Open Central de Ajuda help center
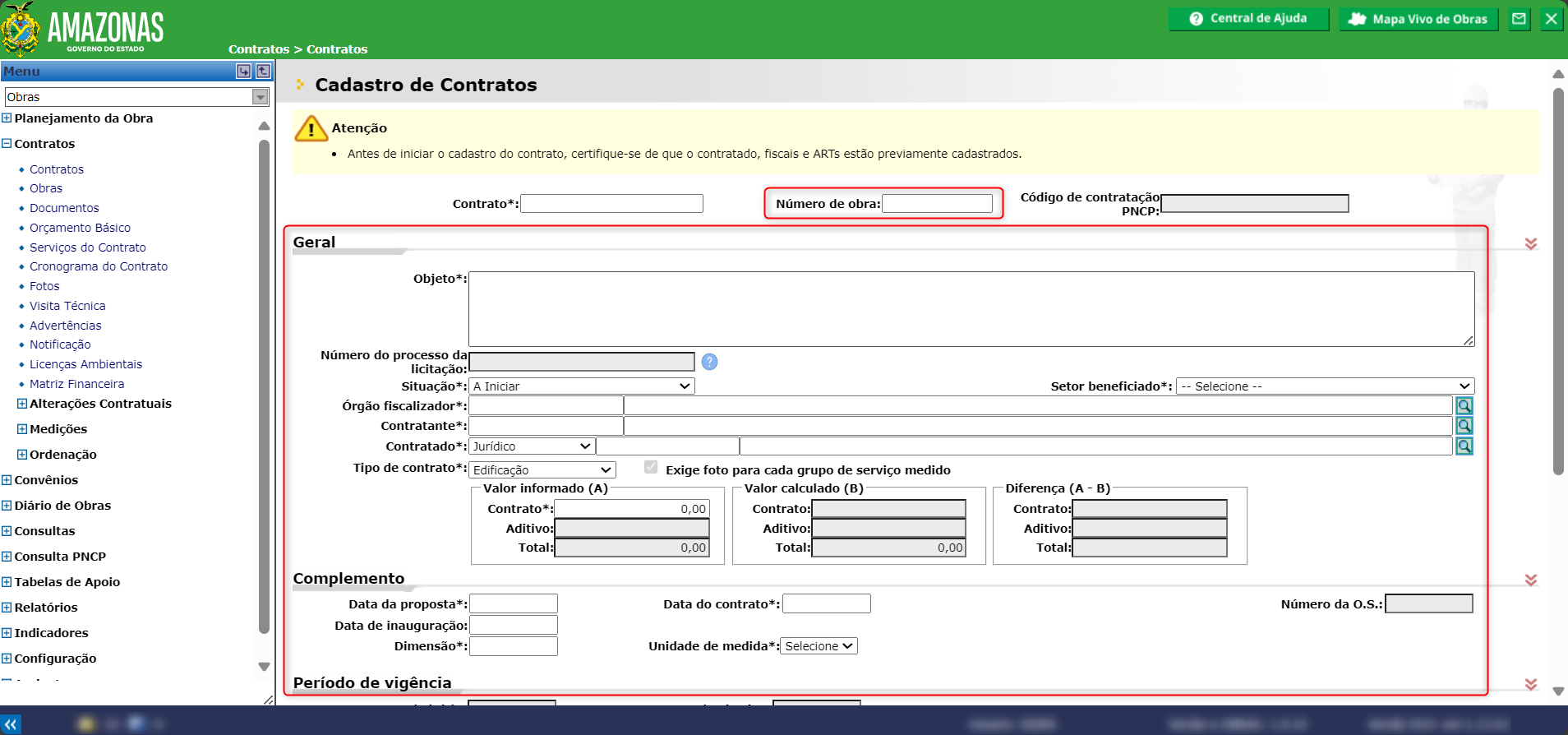This screenshot has width=1568, height=735. pyautogui.click(x=1248, y=19)
